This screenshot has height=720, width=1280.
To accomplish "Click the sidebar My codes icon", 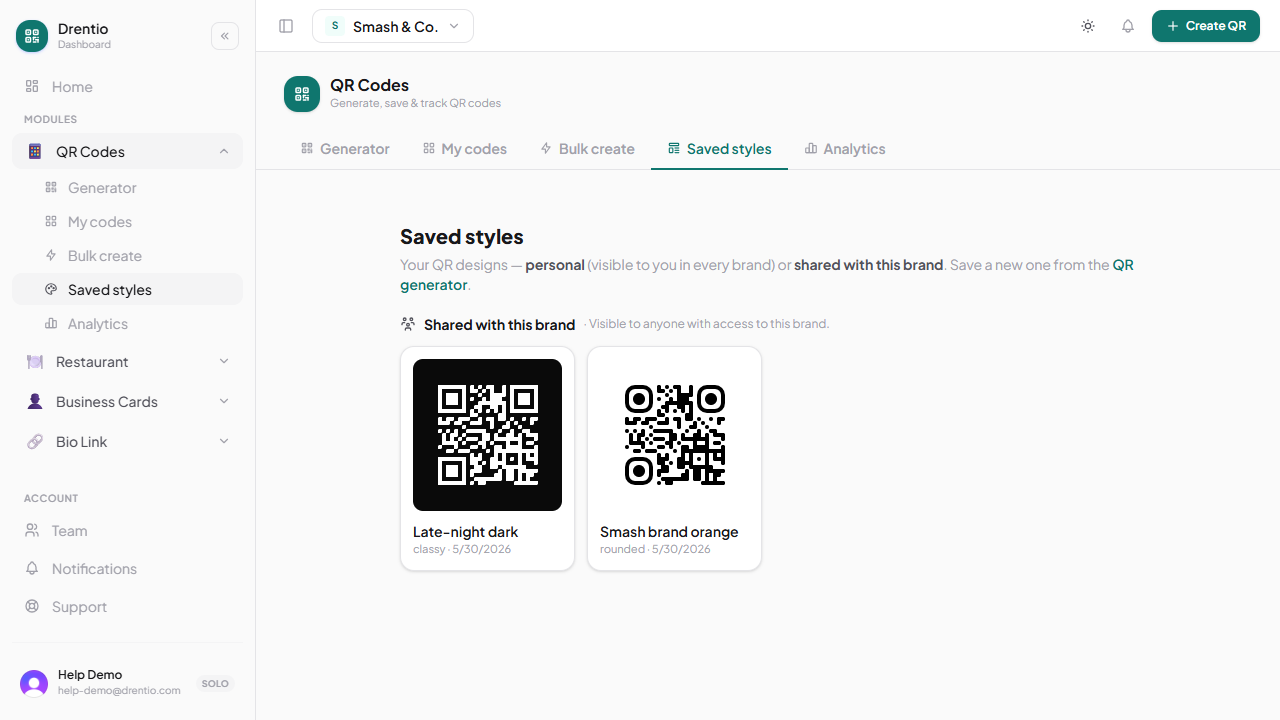I will [x=51, y=221].
